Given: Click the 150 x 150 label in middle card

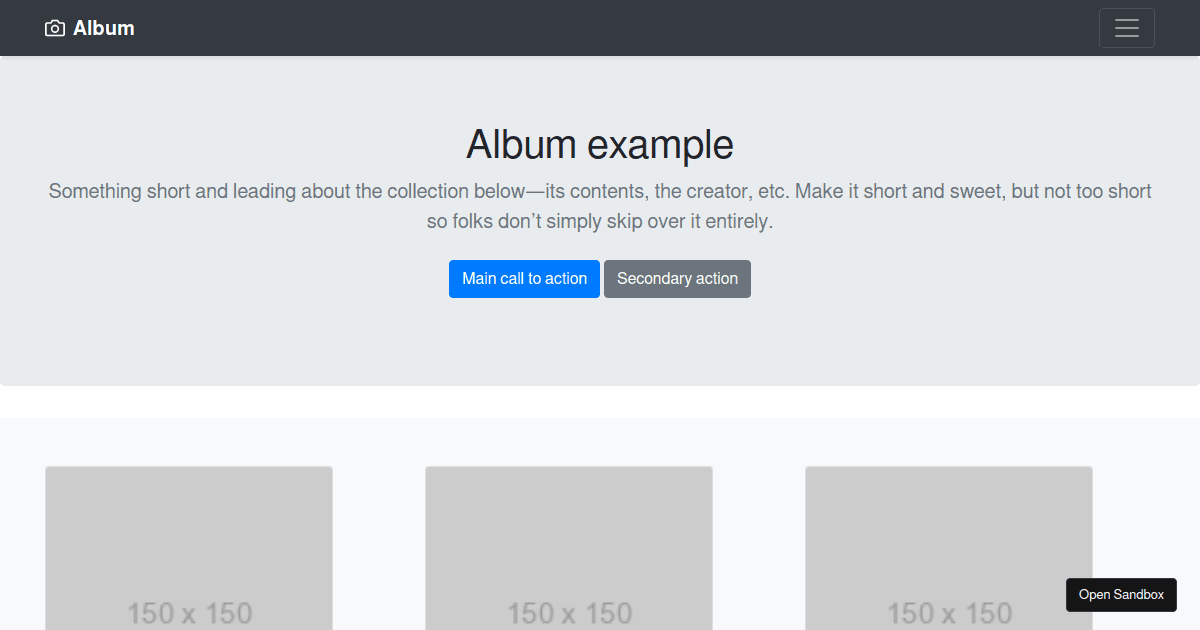Looking at the screenshot, I should click(569, 613).
